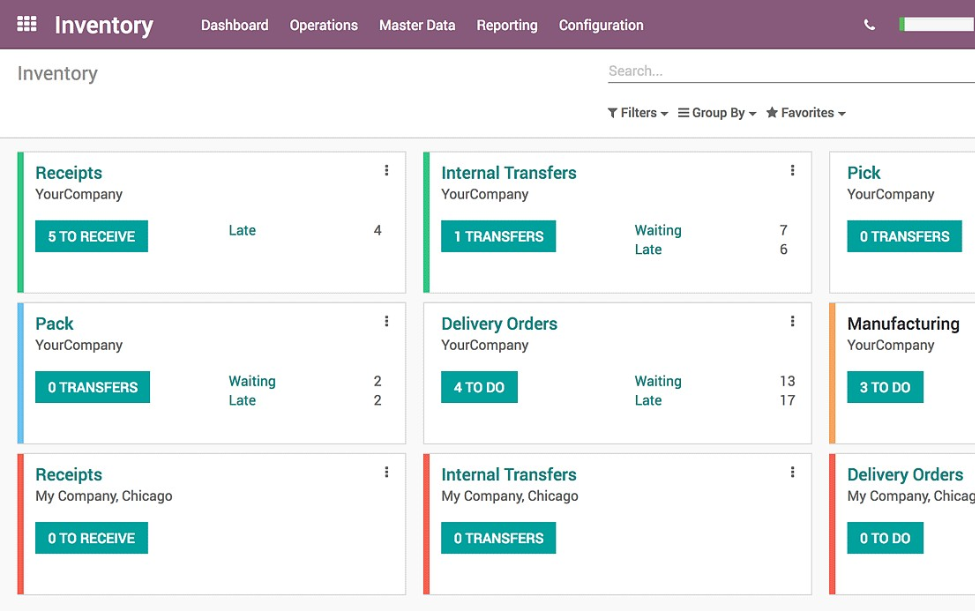This screenshot has height=611, width=975.
Task: Click the 1 TRANSFERS button
Action: (x=499, y=236)
